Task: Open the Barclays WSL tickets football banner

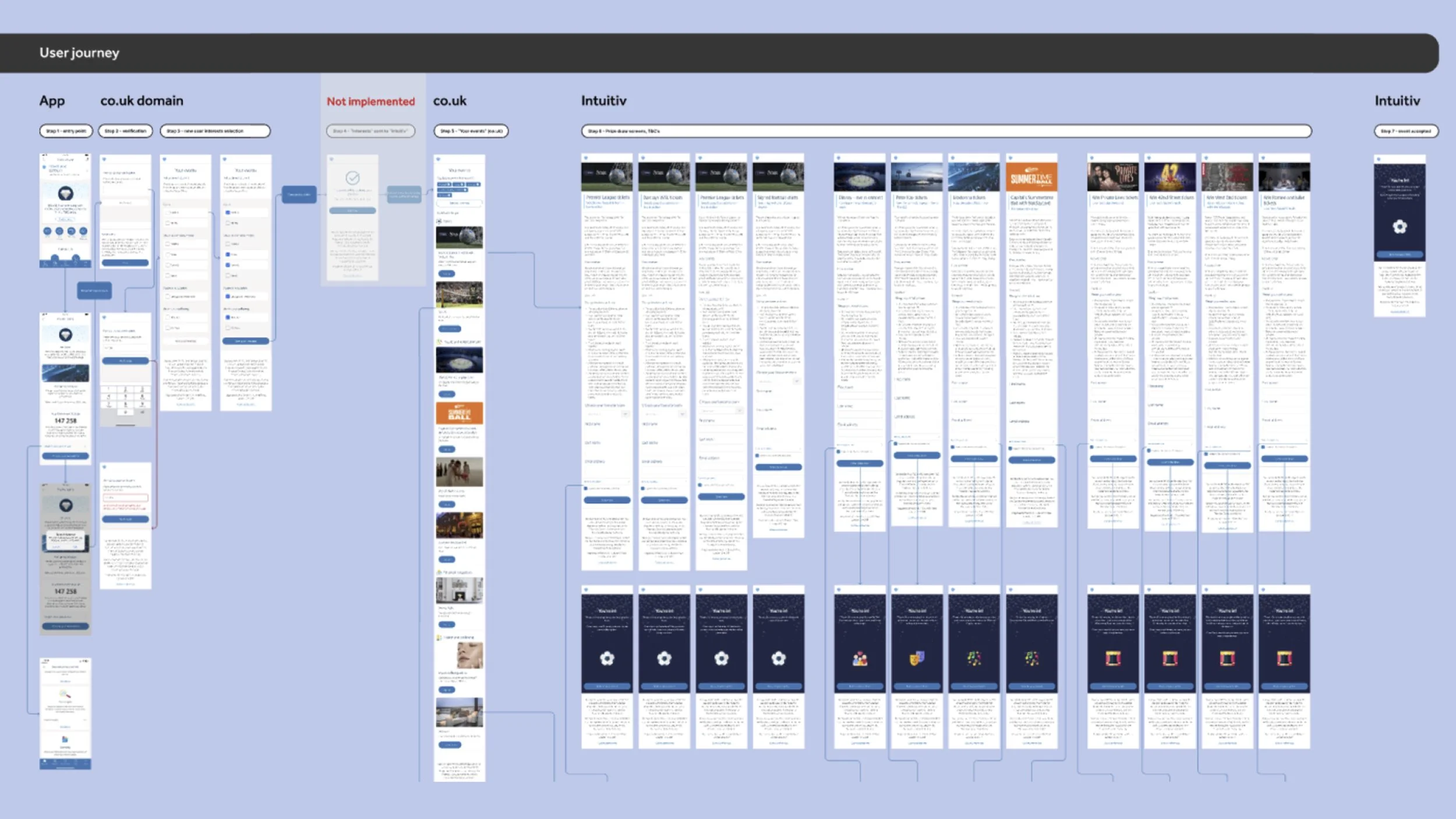Action: click(664, 177)
